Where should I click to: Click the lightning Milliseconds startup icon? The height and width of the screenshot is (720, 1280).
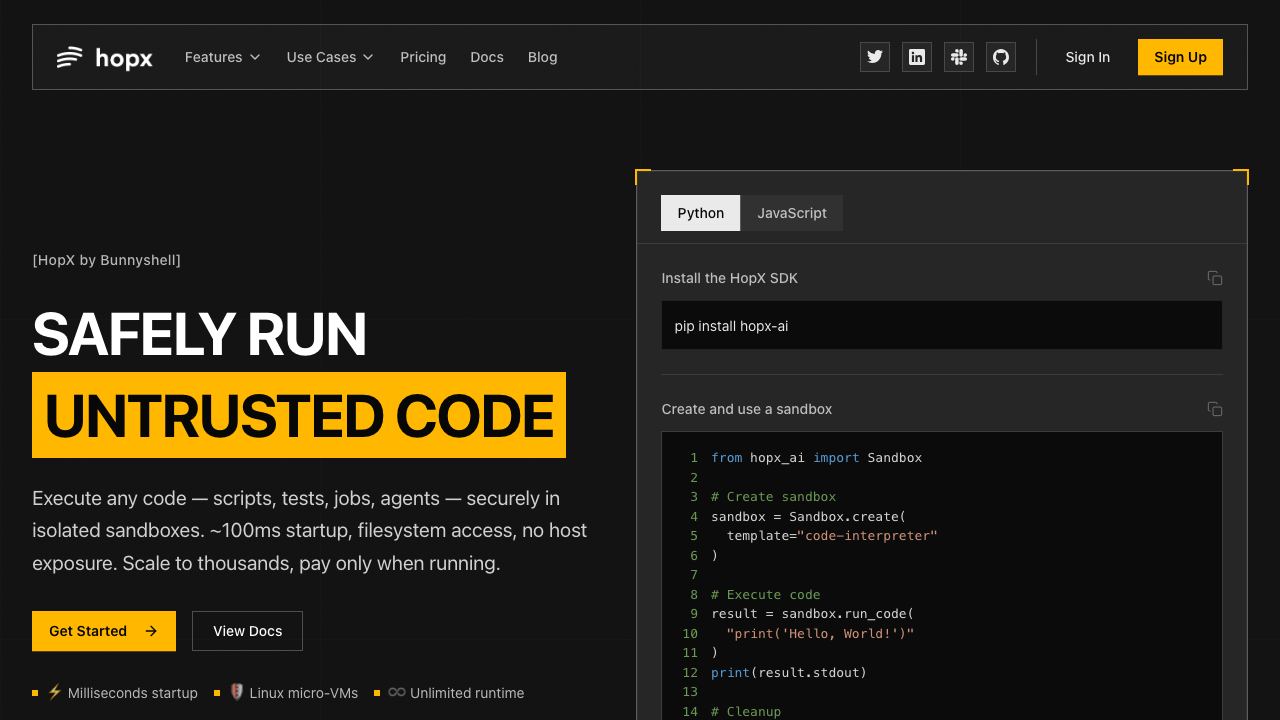[x=55, y=692]
